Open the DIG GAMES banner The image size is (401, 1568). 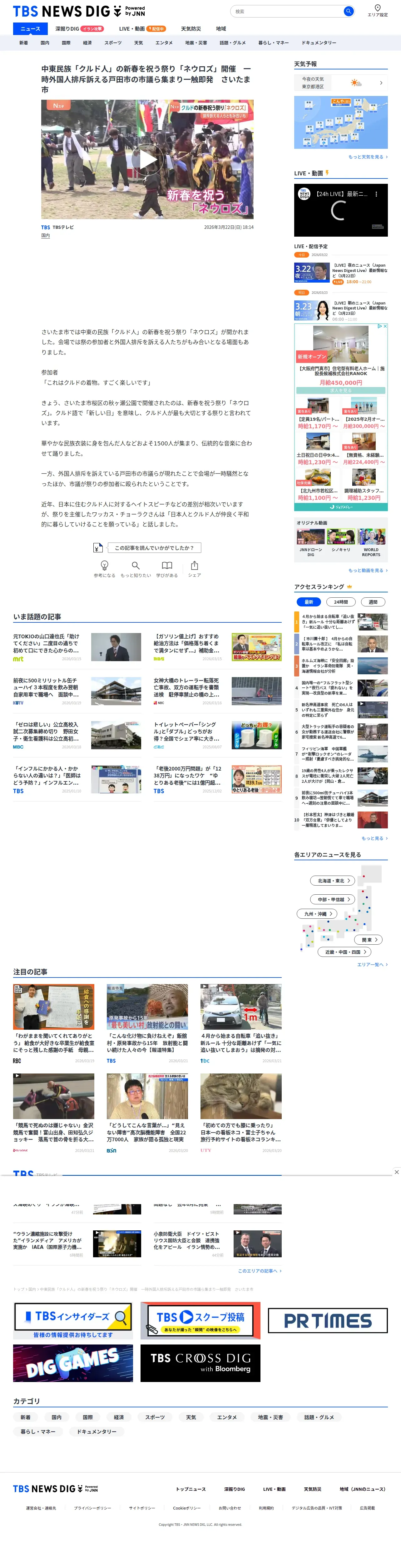(72, 1363)
